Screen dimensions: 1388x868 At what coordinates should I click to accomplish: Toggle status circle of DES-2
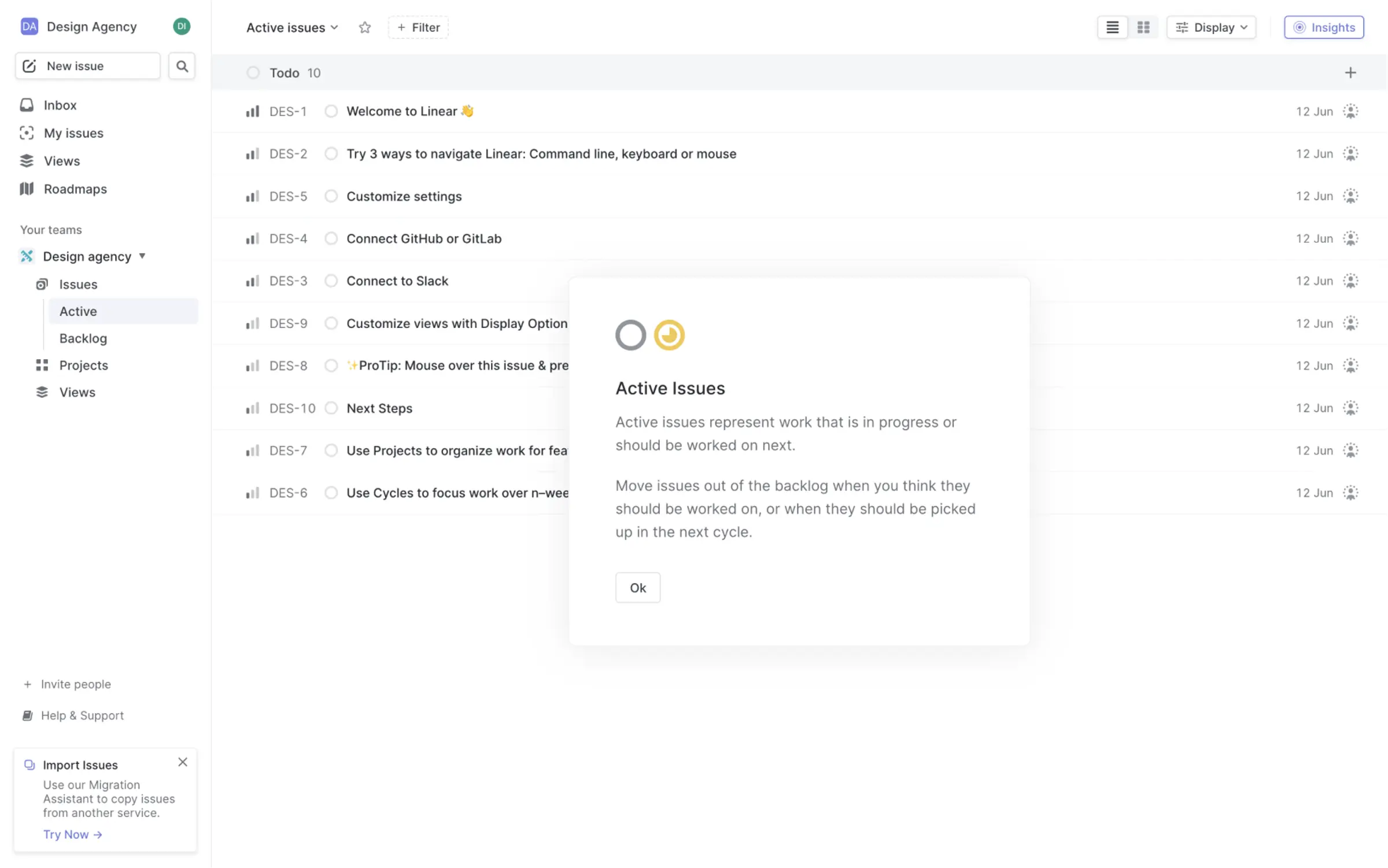(331, 154)
